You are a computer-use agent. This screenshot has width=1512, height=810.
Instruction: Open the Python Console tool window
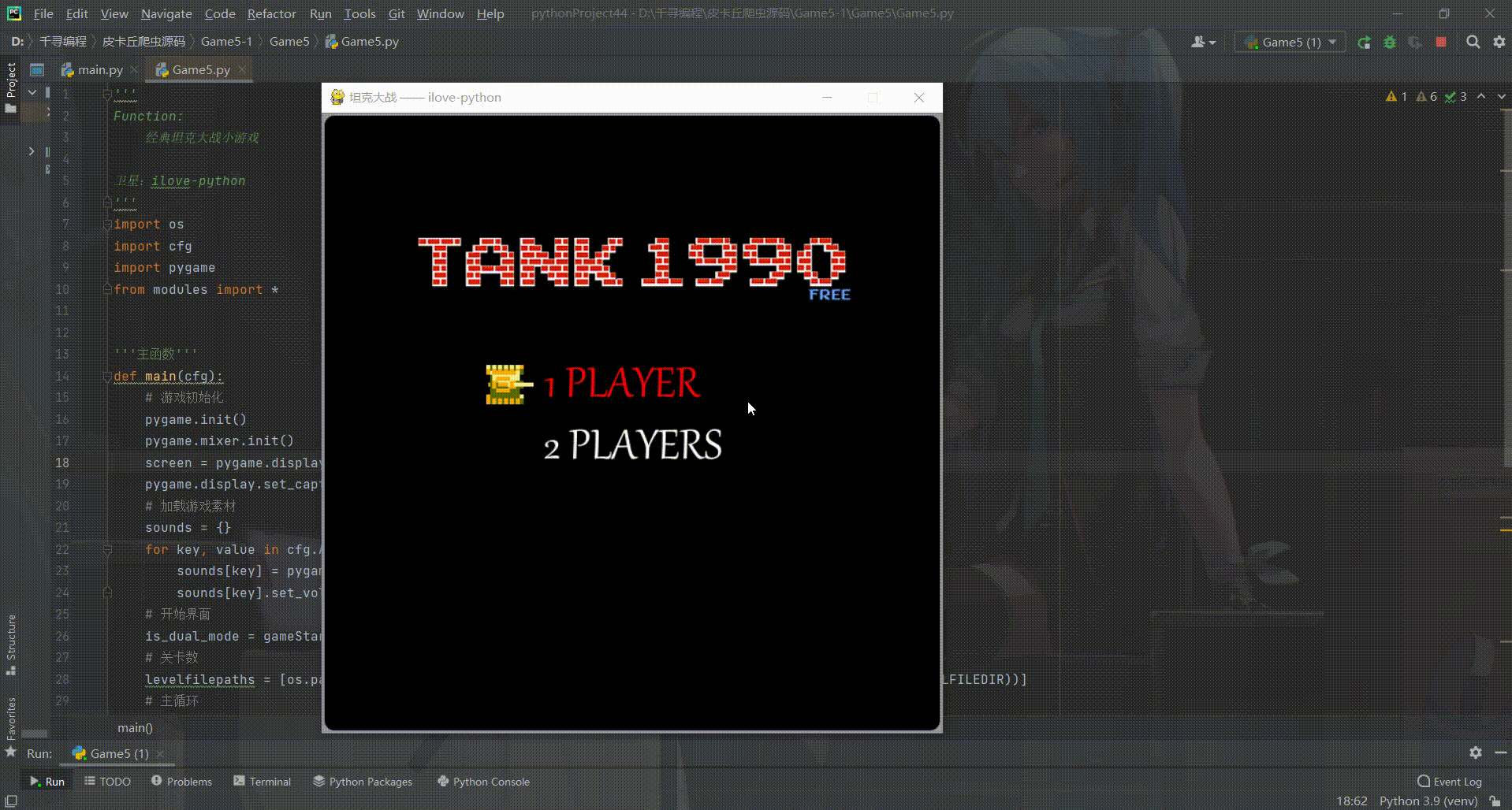tap(483, 782)
